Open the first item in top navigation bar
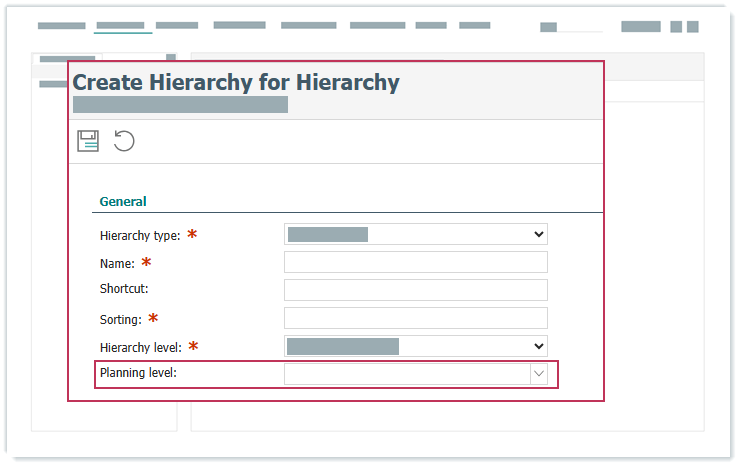This screenshot has width=740, height=467. [x=61, y=26]
